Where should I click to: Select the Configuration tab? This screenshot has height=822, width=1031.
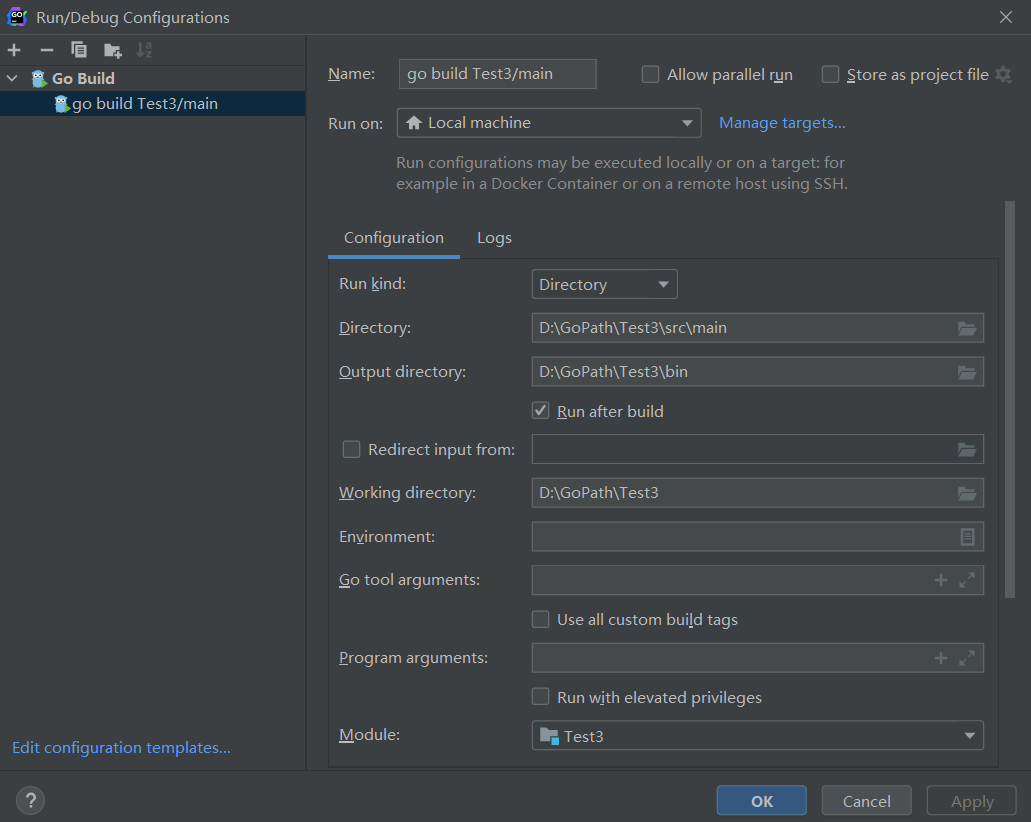394,238
